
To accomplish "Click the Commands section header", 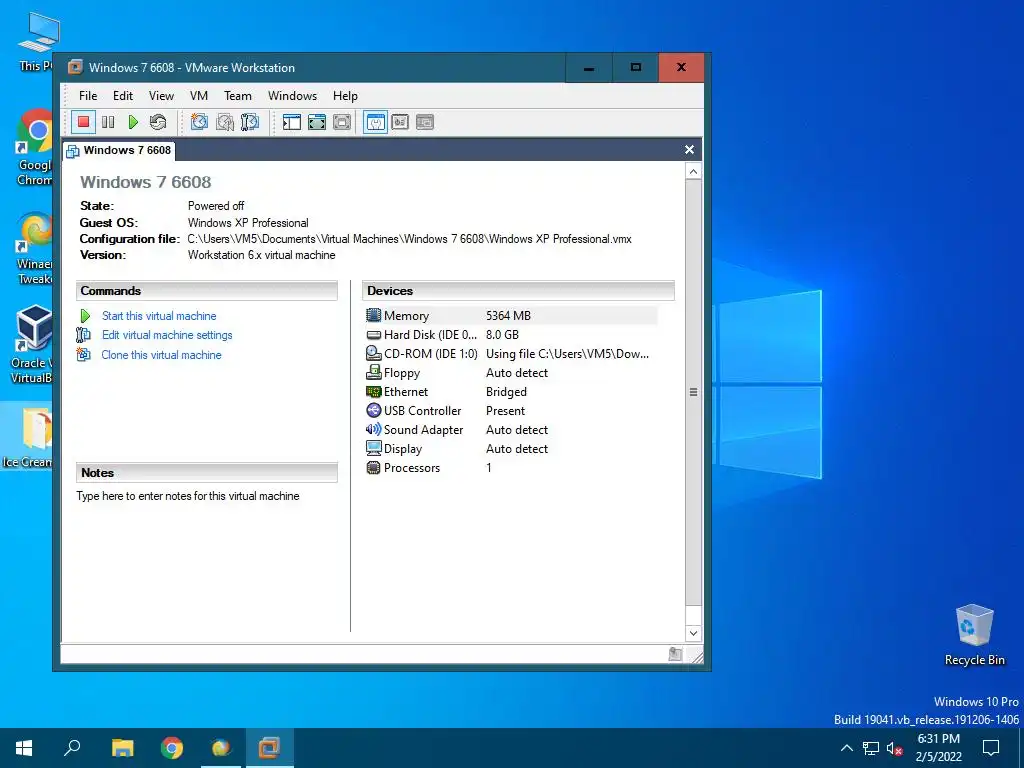I will [206, 291].
